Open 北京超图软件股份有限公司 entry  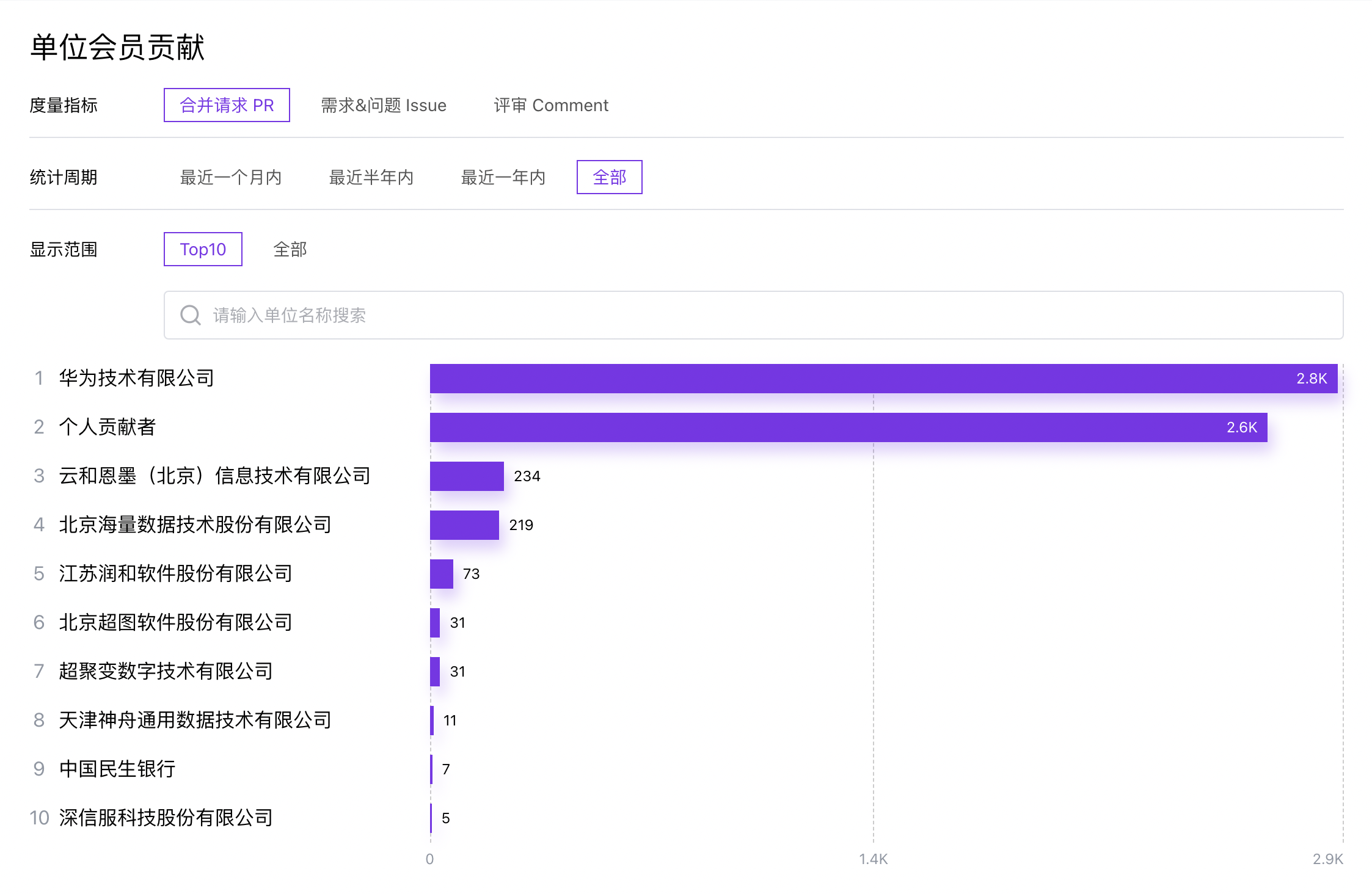tap(175, 622)
